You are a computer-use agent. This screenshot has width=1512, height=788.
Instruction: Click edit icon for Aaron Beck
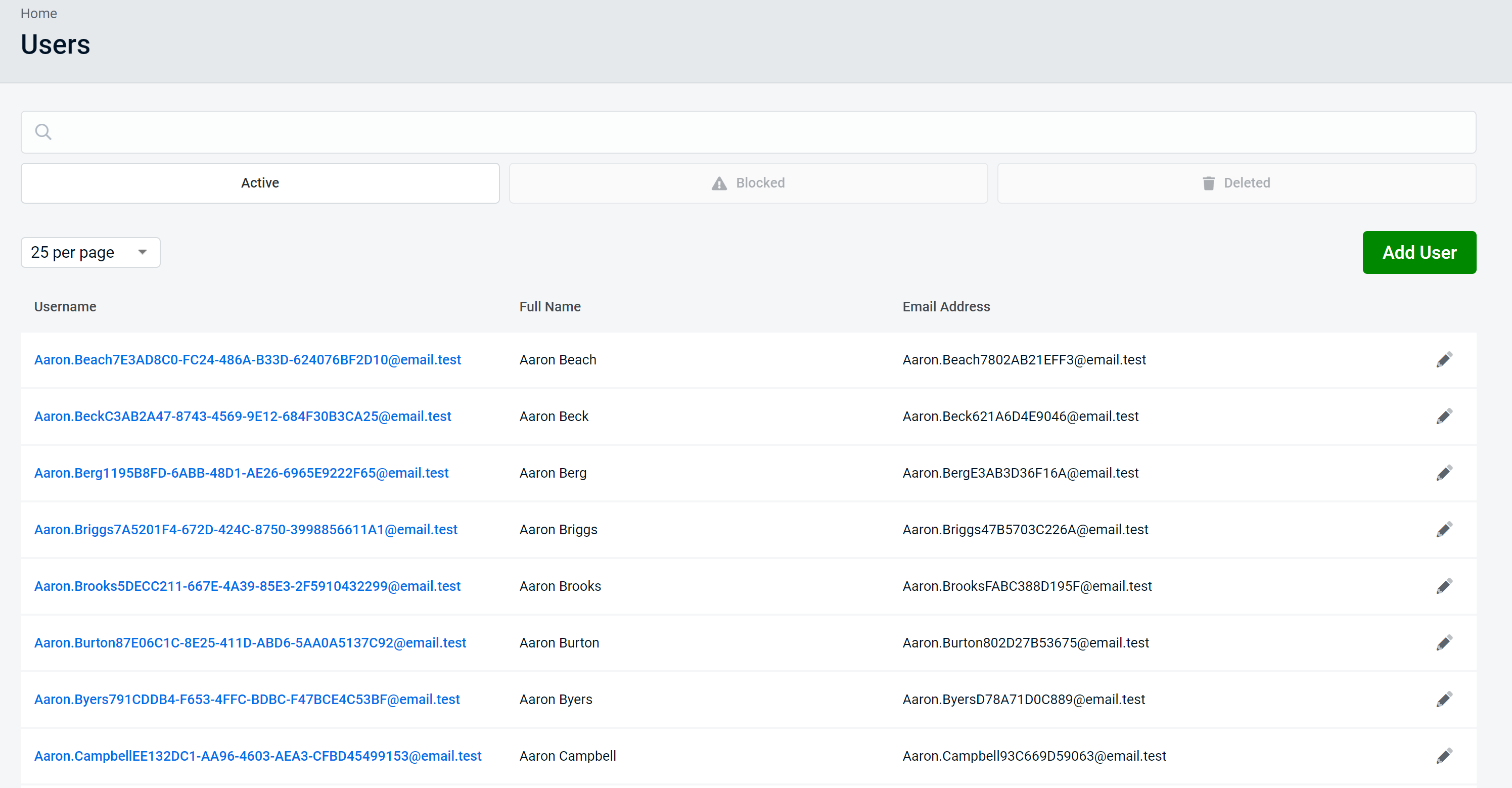point(1444,416)
